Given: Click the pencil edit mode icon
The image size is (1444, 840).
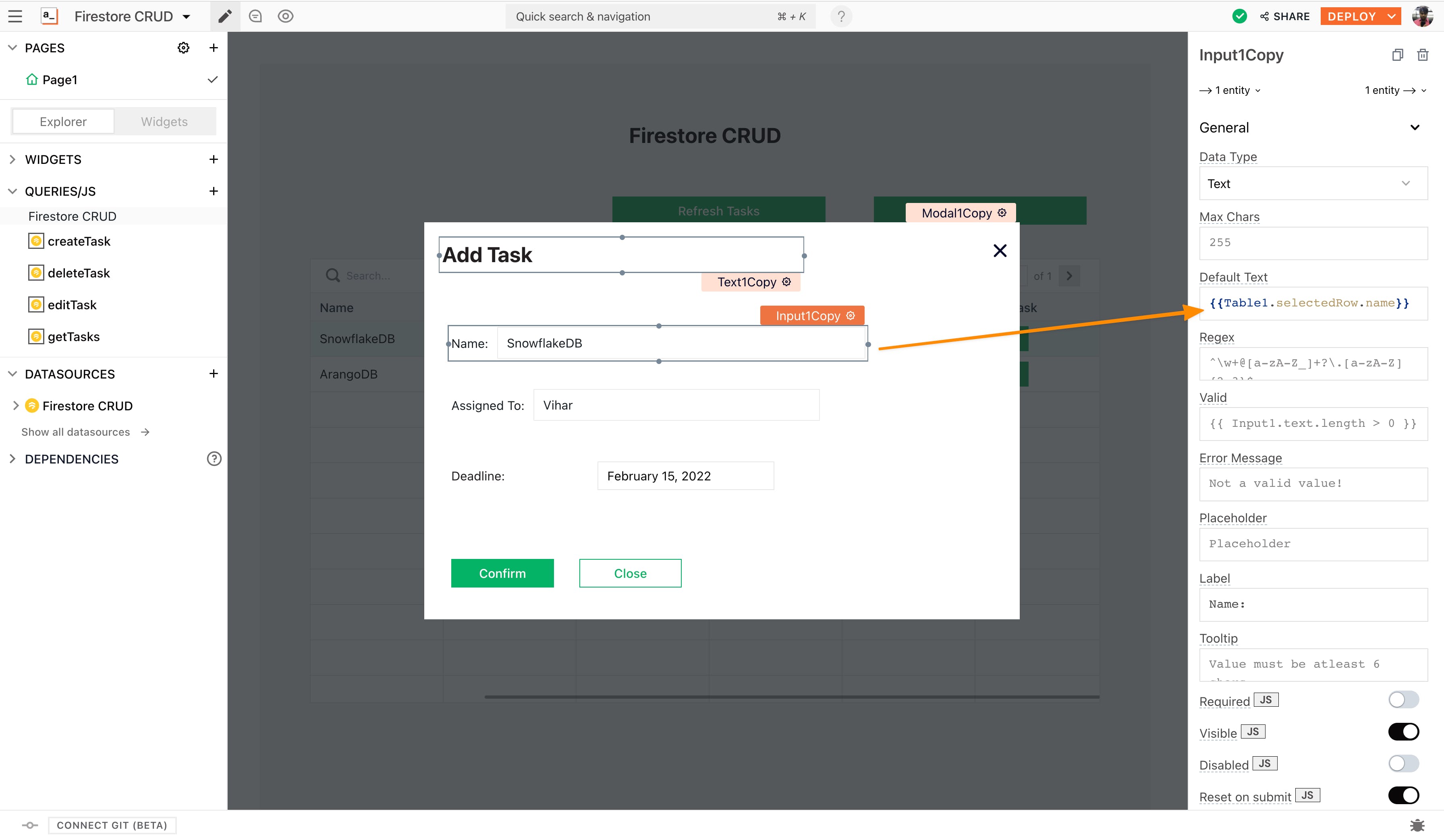Looking at the screenshot, I should pos(225,16).
